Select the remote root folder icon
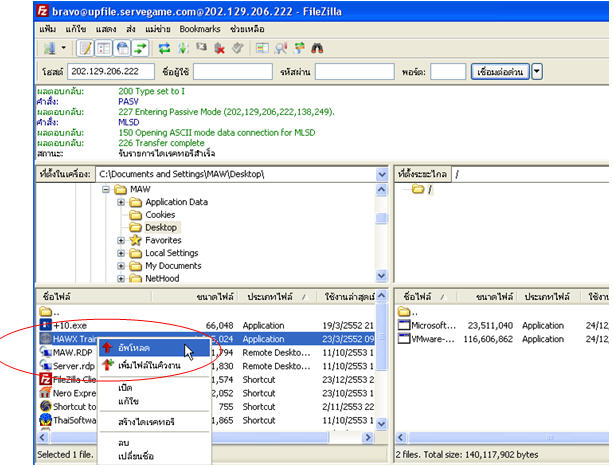613x467 pixels. pyautogui.click(x=418, y=189)
